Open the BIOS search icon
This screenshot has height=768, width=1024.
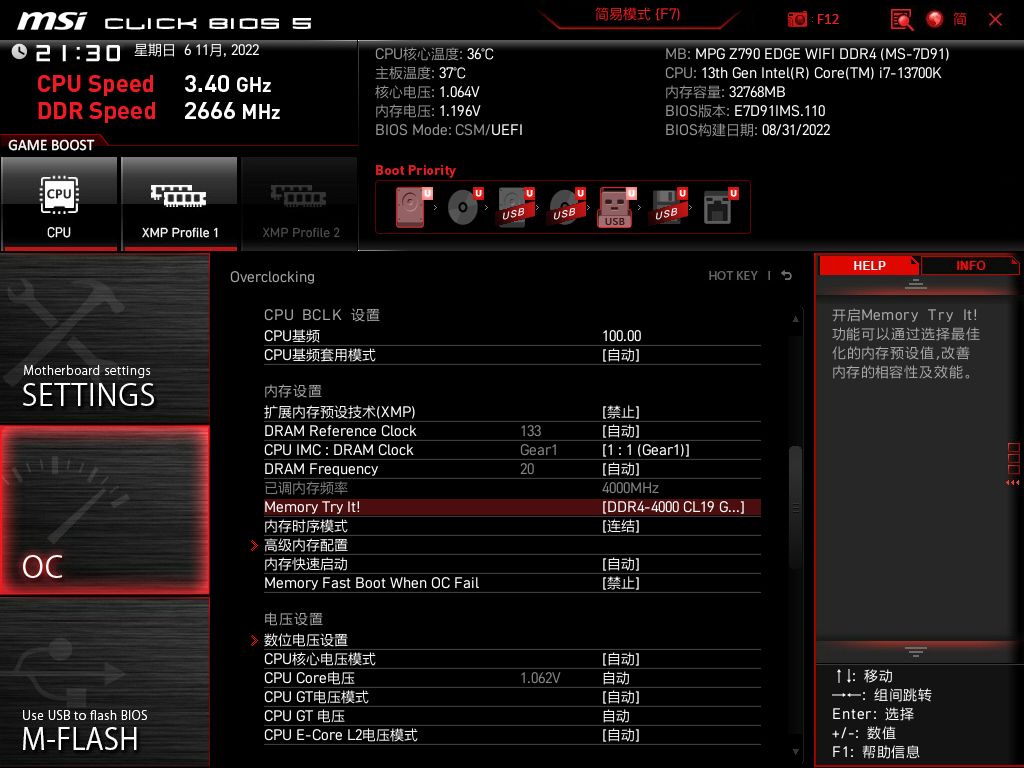pyautogui.click(x=902, y=20)
